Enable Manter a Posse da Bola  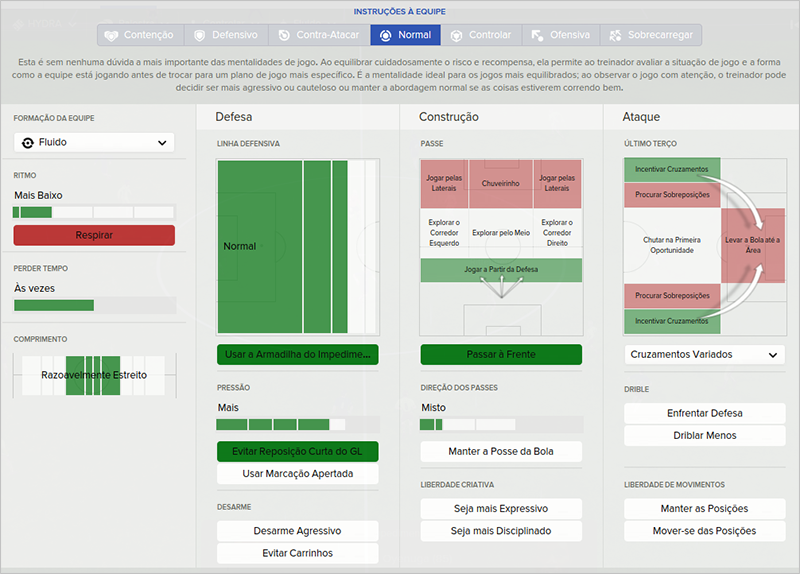coord(501,451)
